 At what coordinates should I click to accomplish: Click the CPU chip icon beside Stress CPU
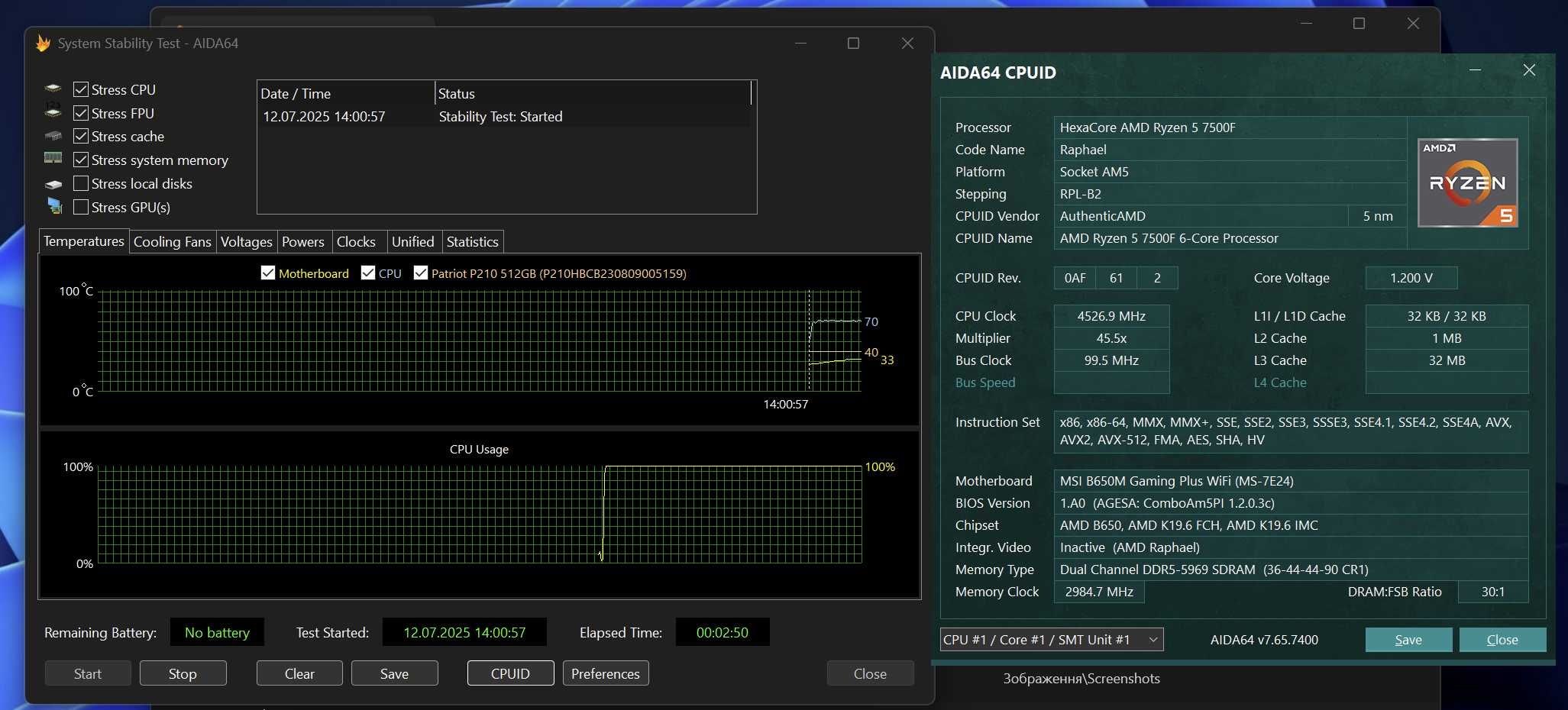(x=53, y=89)
